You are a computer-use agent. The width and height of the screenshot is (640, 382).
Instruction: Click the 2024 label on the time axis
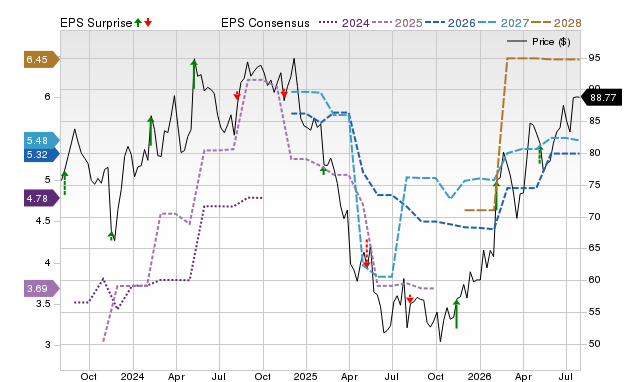click(x=132, y=376)
